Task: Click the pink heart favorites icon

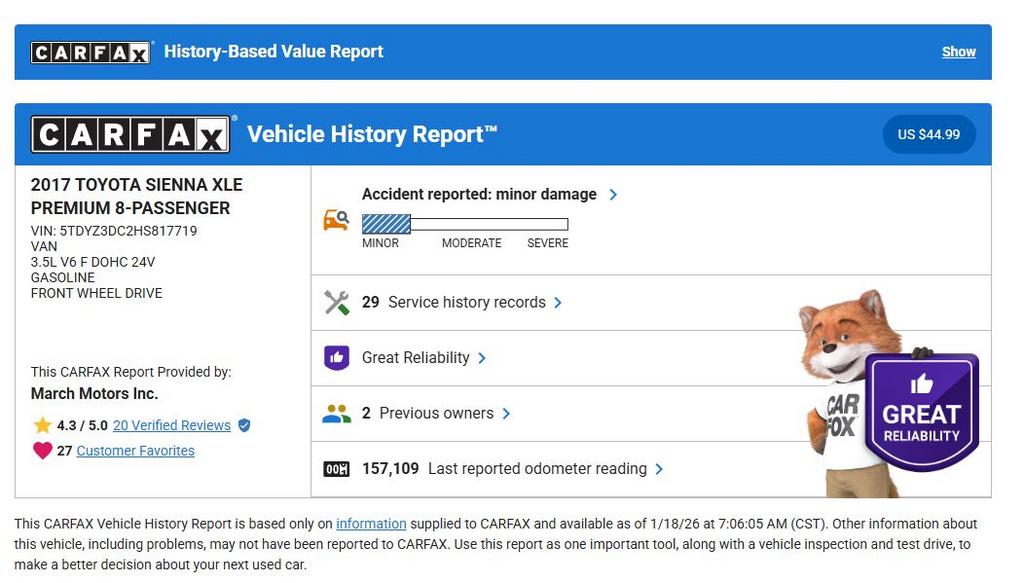Action: click(x=42, y=451)
